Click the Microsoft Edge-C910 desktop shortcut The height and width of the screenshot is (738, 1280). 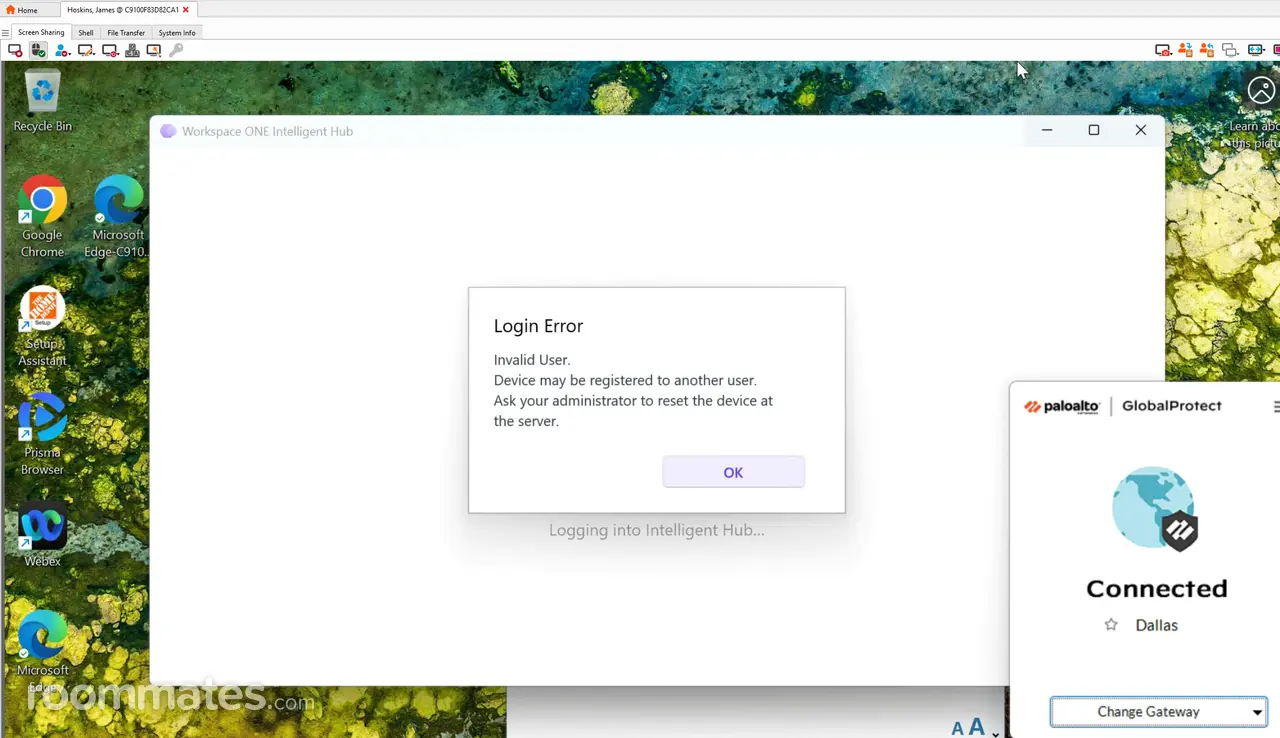[x=118, y=217]
